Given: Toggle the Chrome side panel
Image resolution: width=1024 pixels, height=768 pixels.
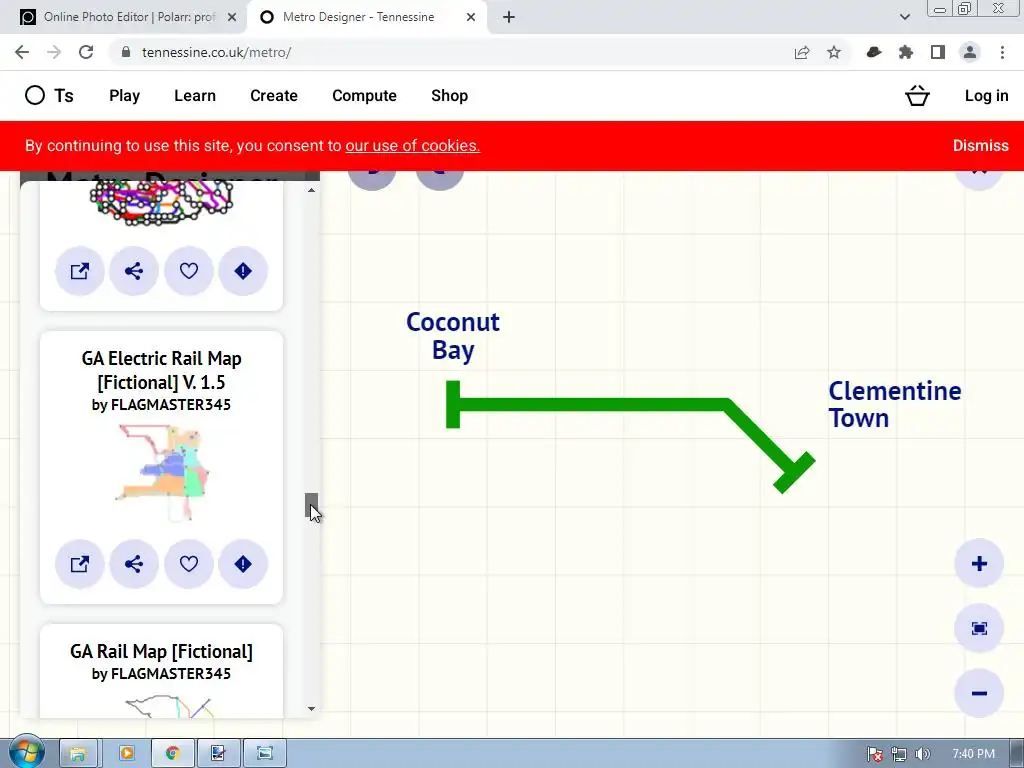Looking at the screenshot, I should [x=938, y=52].
